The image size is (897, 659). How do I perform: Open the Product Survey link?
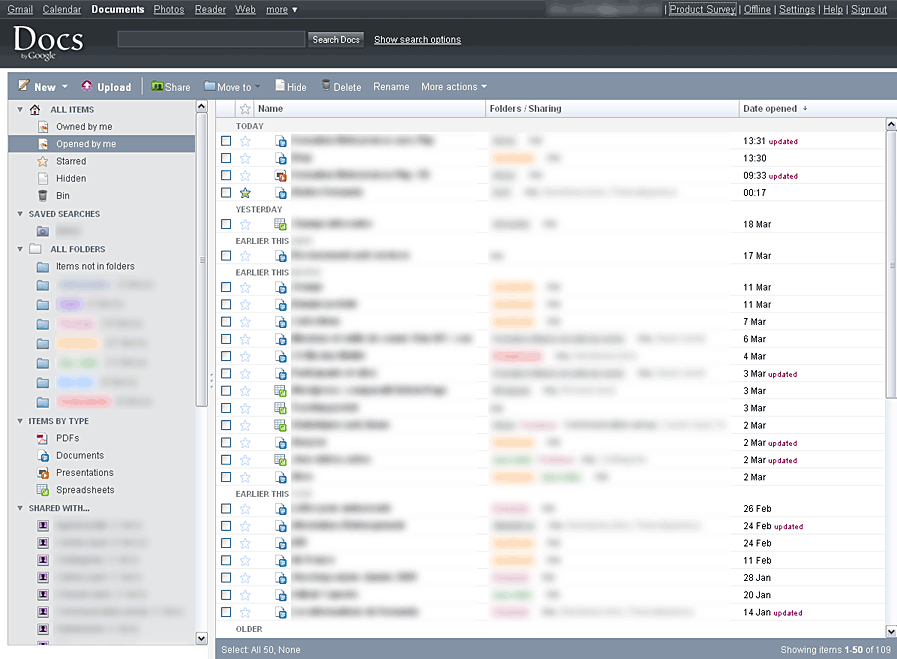pos(702,9)
